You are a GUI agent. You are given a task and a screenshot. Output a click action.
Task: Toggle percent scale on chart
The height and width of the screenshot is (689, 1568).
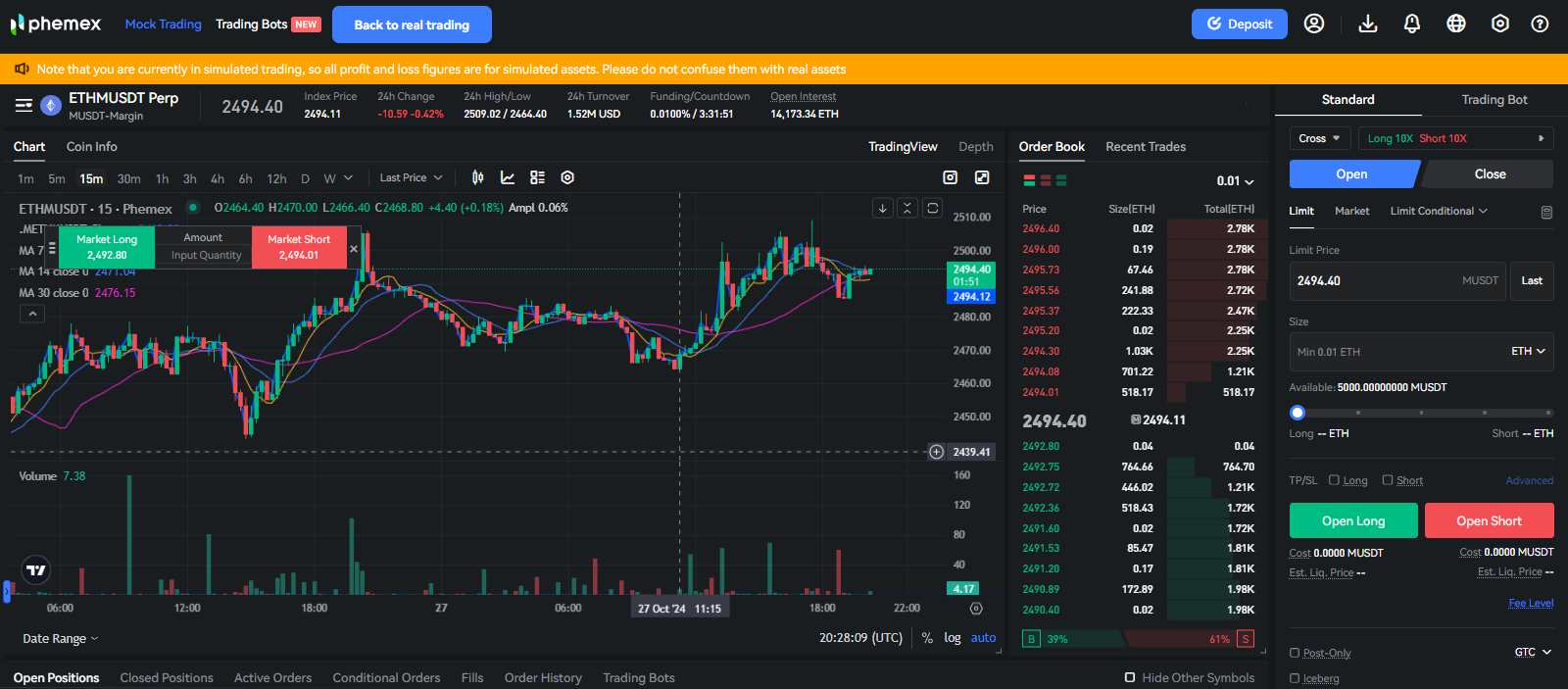coord(927,638)
